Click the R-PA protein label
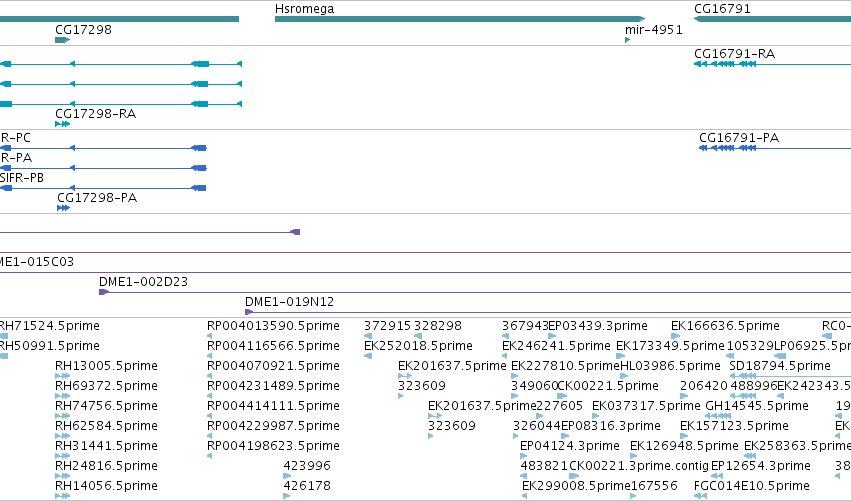 (x=16, y=158)
